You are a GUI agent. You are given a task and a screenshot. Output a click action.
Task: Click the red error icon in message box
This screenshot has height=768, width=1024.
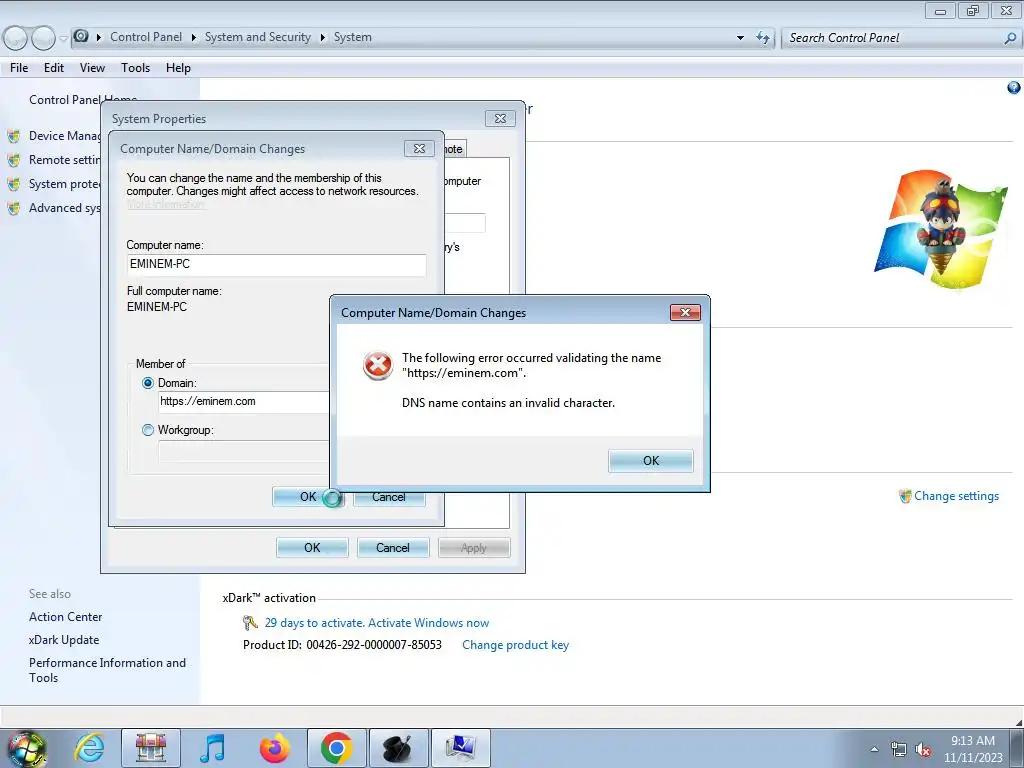coord(377,366)
